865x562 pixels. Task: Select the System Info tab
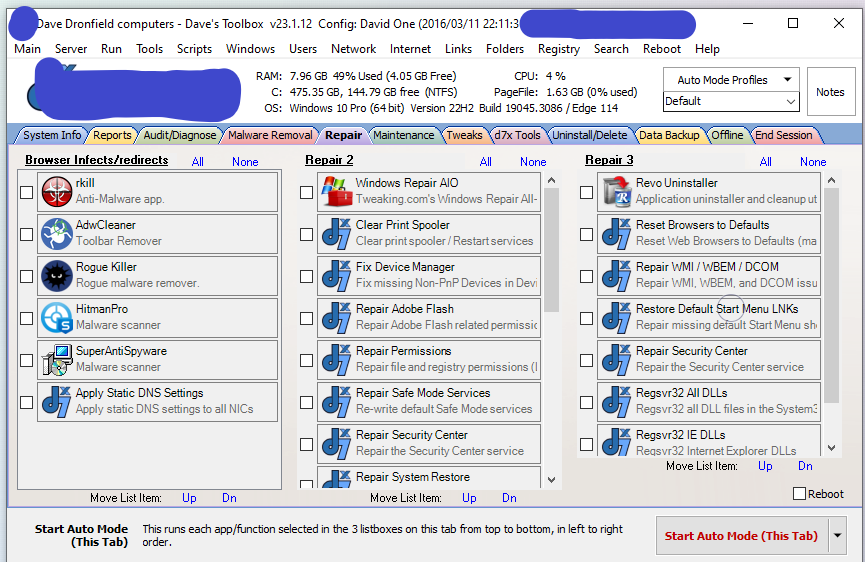coord(52,135)
